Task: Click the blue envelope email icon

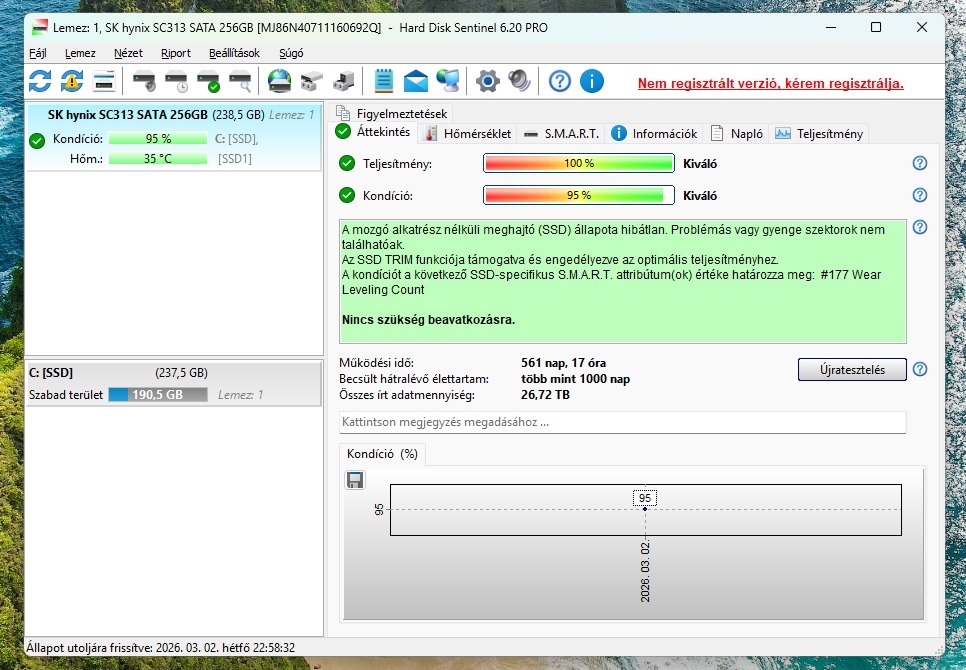Action: (416, 81)
